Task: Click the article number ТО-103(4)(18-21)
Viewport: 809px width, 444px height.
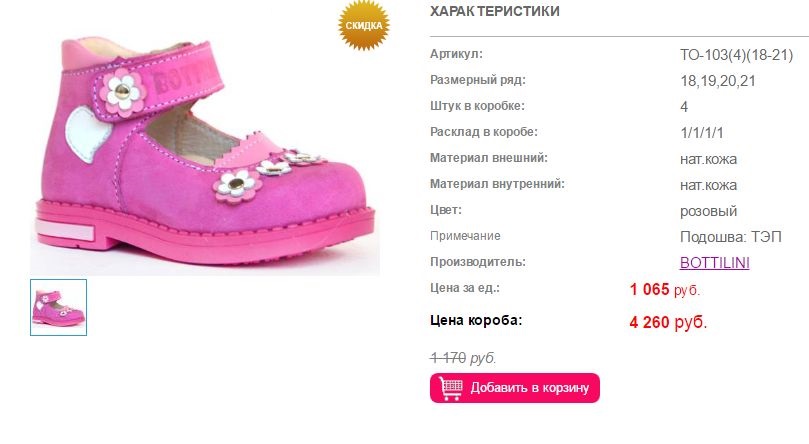Action: (x=736, y=55)
